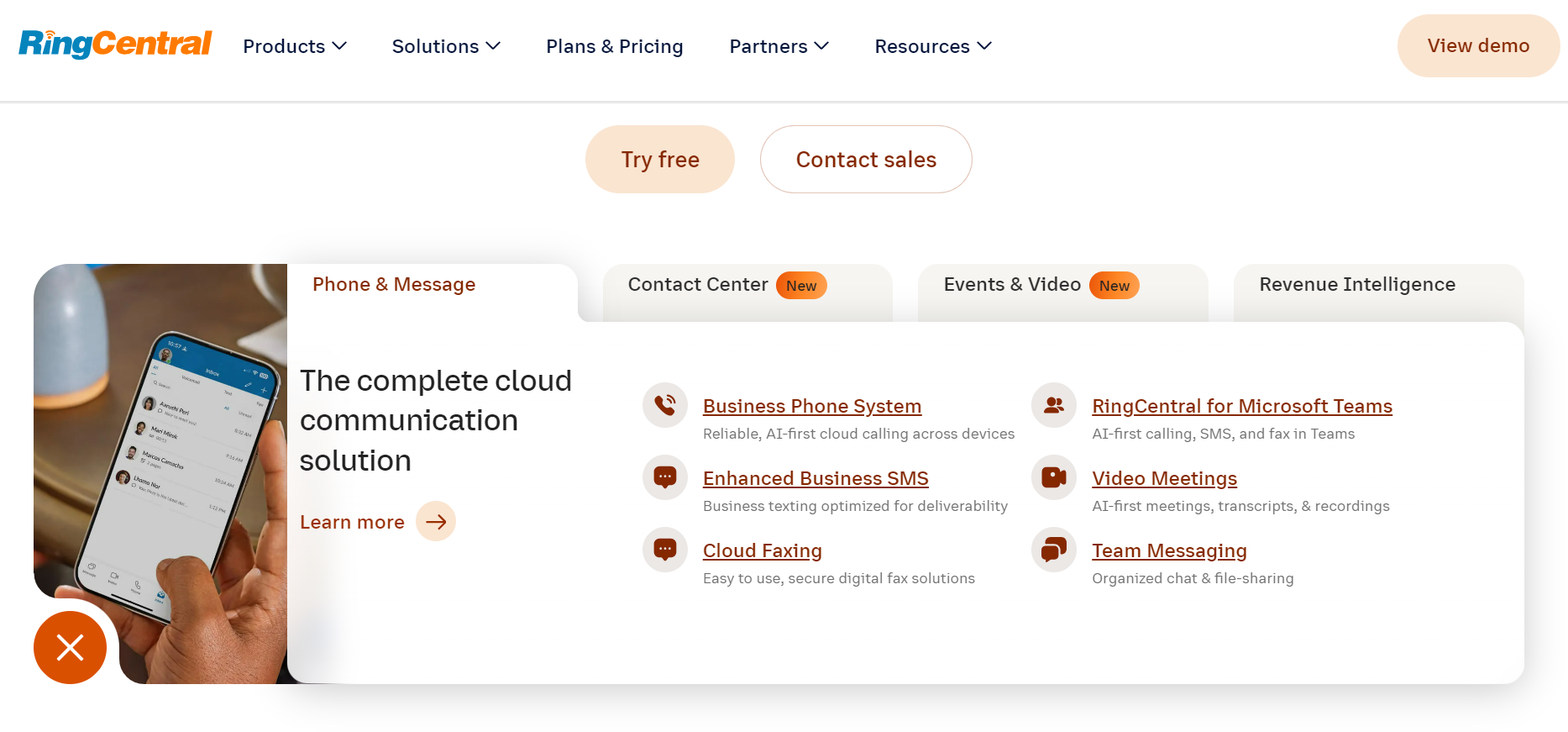Click the Enhanced Business SMS chat icon
Image resolution: width=1568 pixels, height=732 pixels.
click(x=665, y=477)
